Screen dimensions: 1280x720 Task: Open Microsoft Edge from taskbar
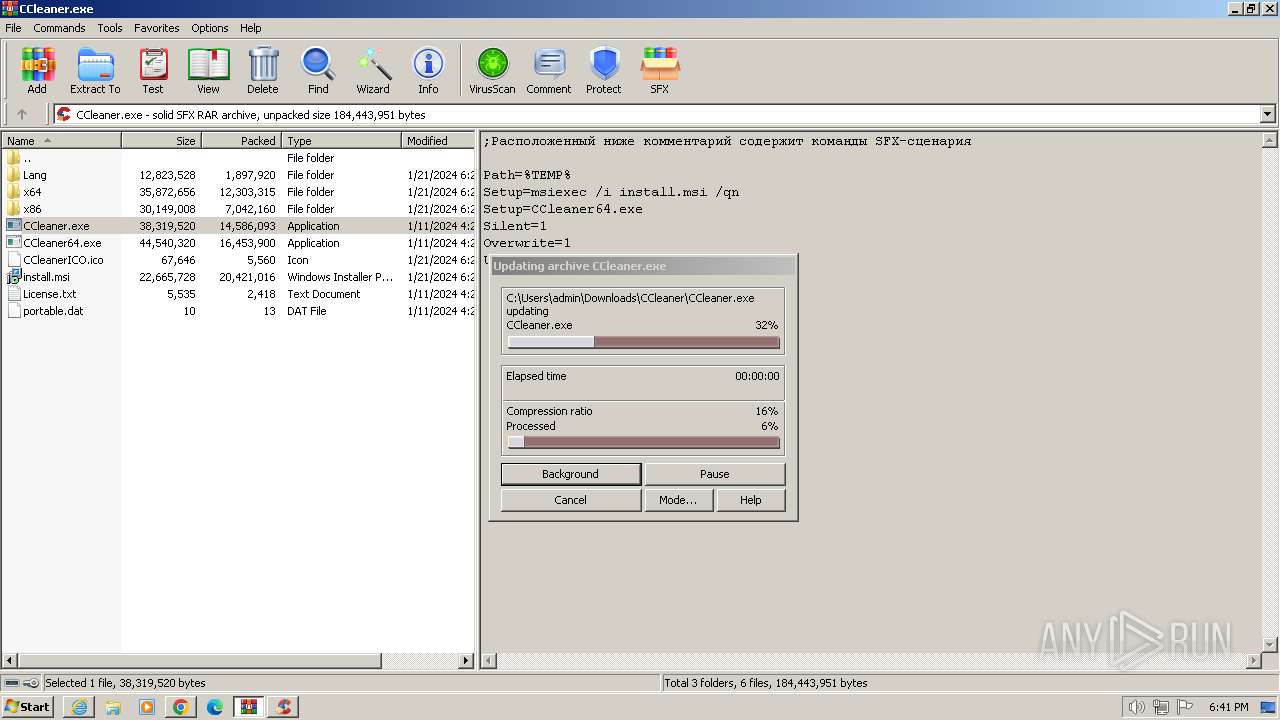click(x=215, y=707)
